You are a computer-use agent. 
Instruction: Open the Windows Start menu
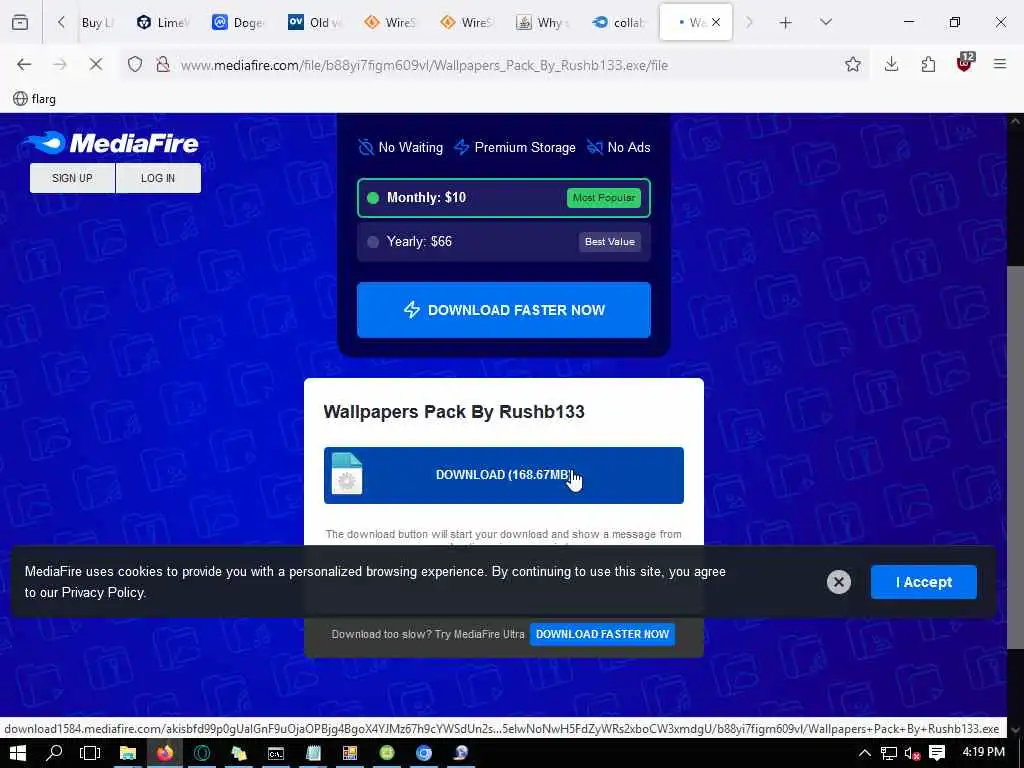[x=18, y=753]
